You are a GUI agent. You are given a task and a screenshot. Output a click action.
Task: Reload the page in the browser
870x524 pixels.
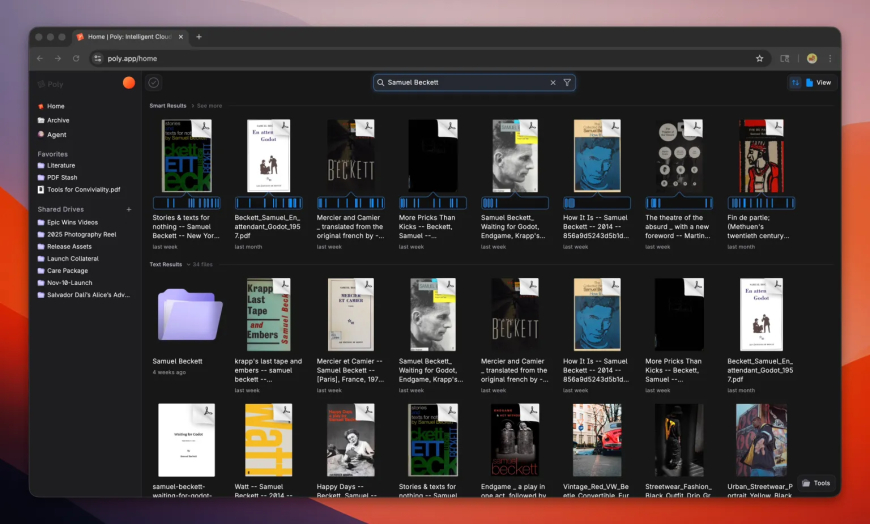pos(76,59)
